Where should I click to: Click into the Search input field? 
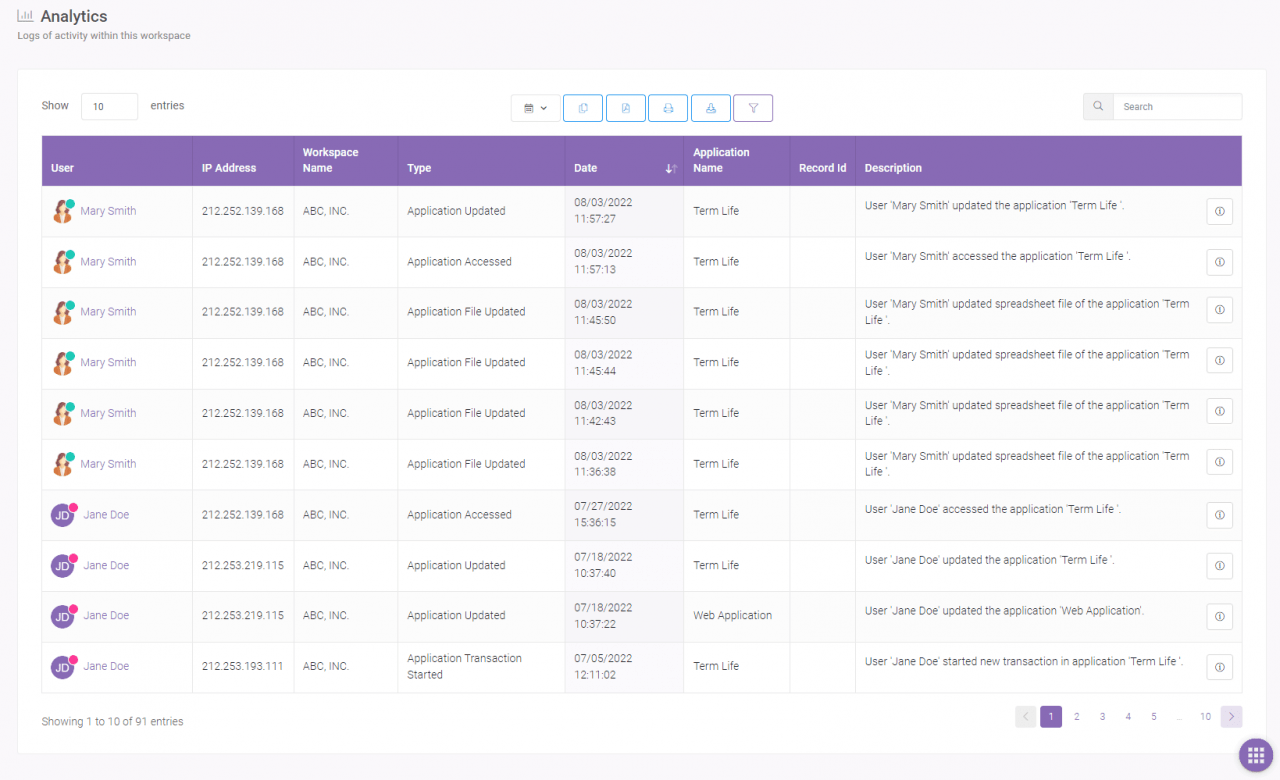1177,107
